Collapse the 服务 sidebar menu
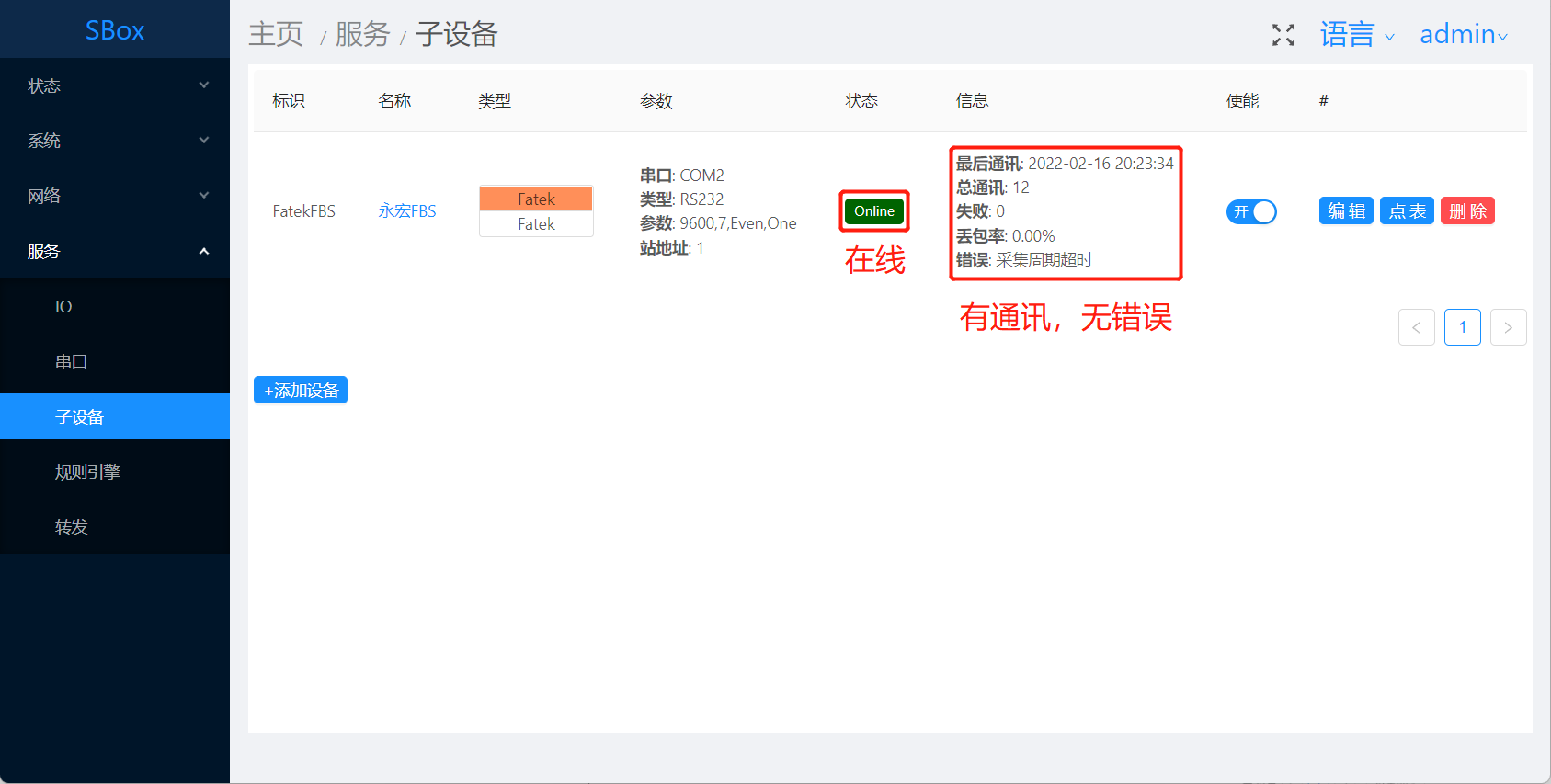This screenshot has height=784, width=1551. pyautogui.click(x=115, y=251)
